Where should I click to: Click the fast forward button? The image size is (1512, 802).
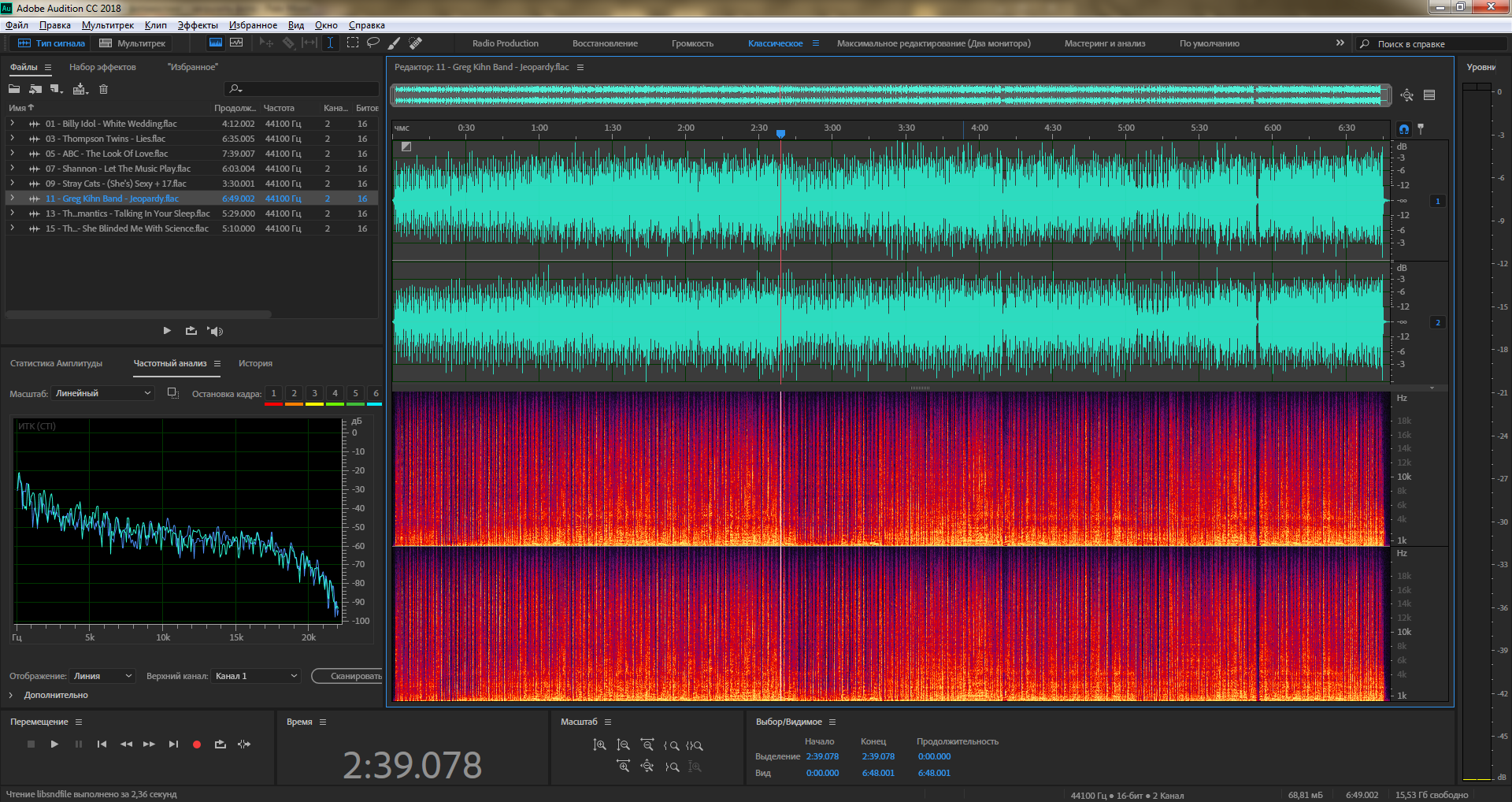(149, 744)
